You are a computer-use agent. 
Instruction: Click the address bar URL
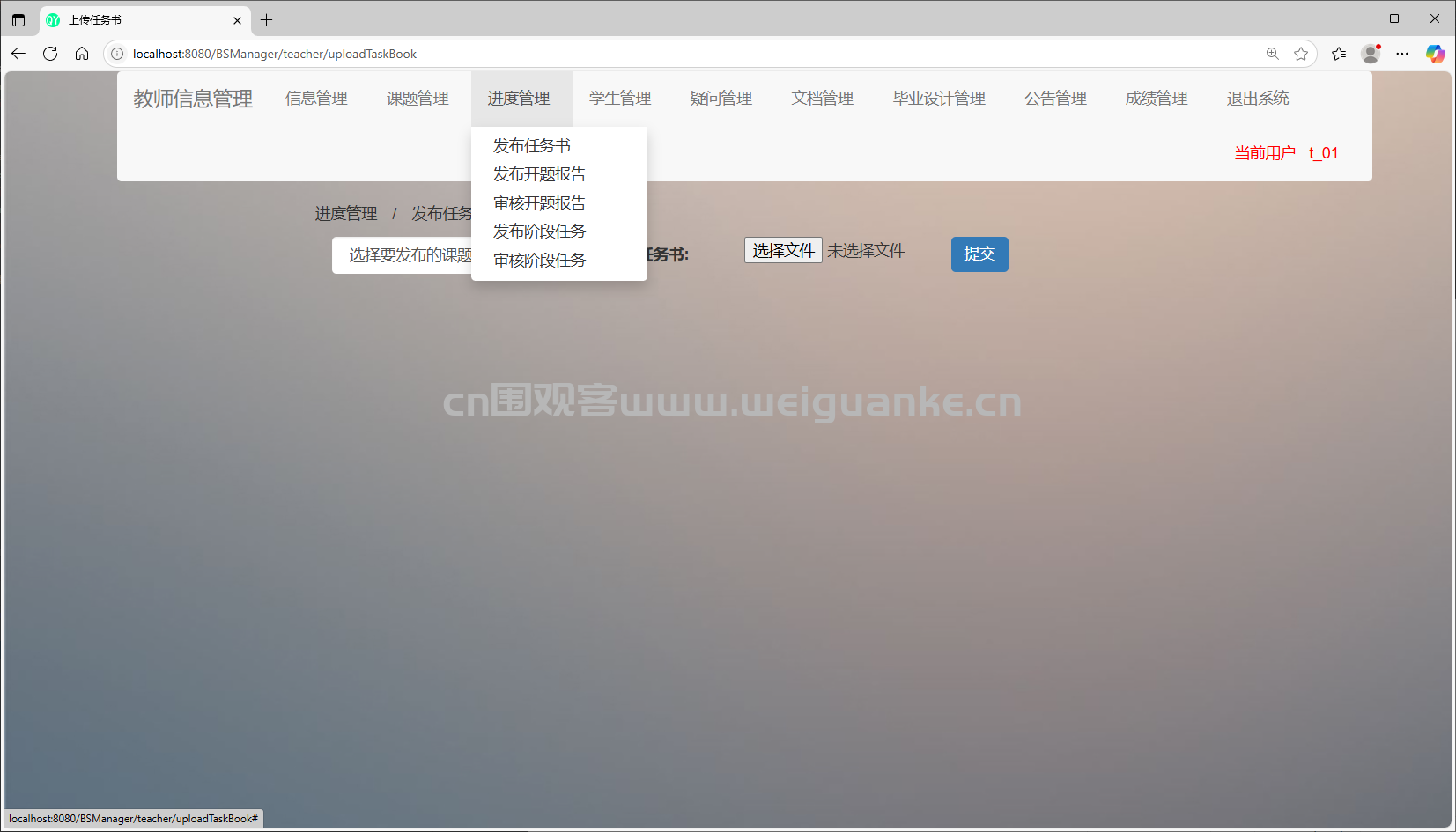tap(275, 54)
